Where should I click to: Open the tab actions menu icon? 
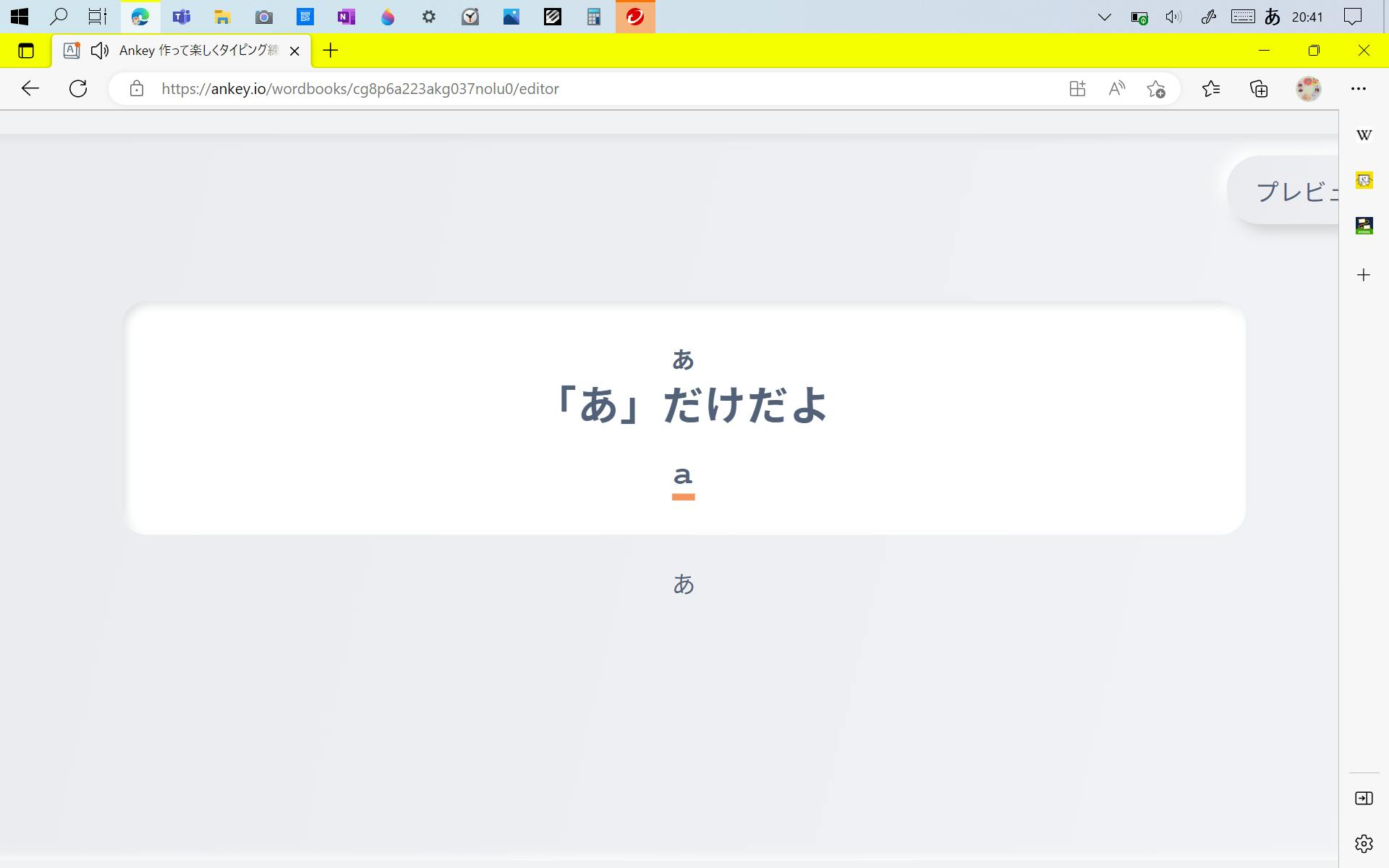point(26,51)
